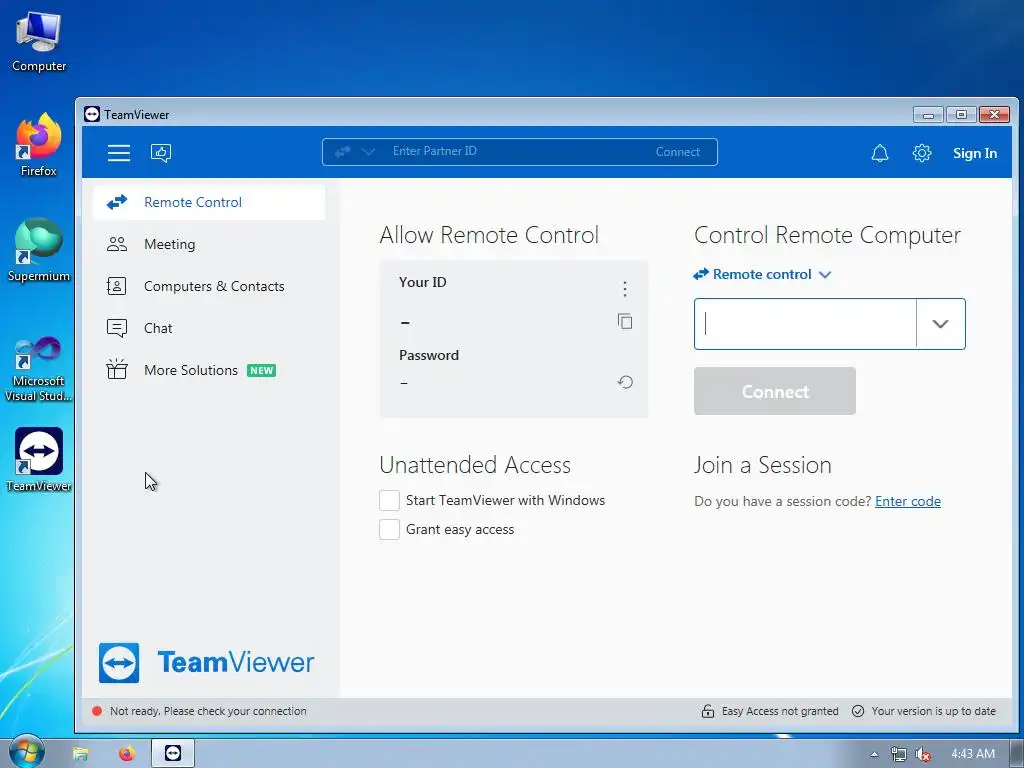Screen dimensions: 1024x768
Task: Click the 4:43 AM clock
Action: pyautogui.click(x=972, y=754)
